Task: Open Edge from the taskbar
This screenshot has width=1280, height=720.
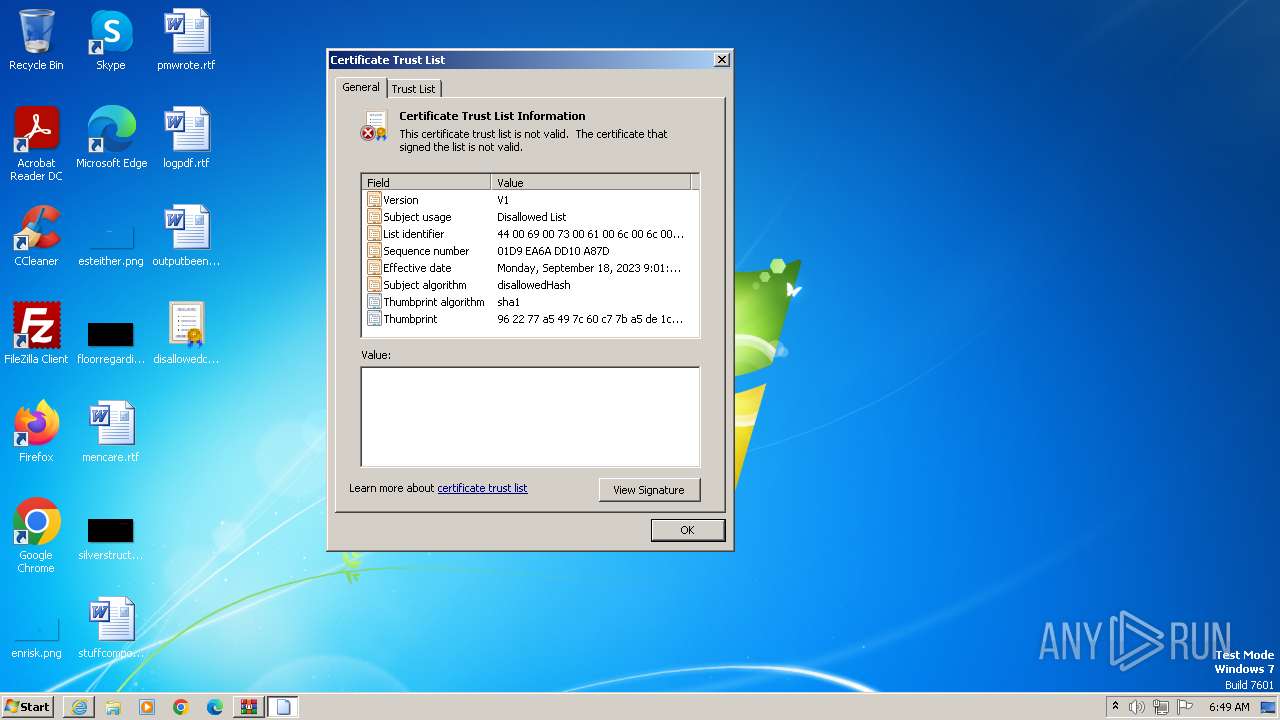Action: (215, 707)
